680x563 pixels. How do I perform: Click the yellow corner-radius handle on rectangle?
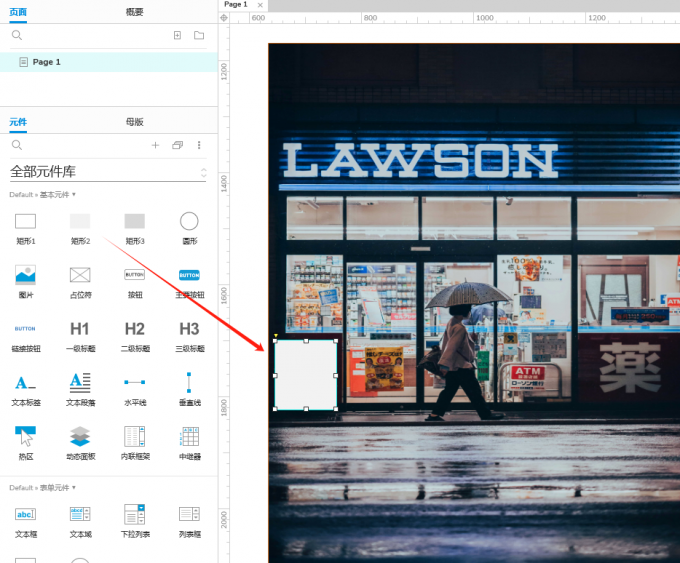276,335
